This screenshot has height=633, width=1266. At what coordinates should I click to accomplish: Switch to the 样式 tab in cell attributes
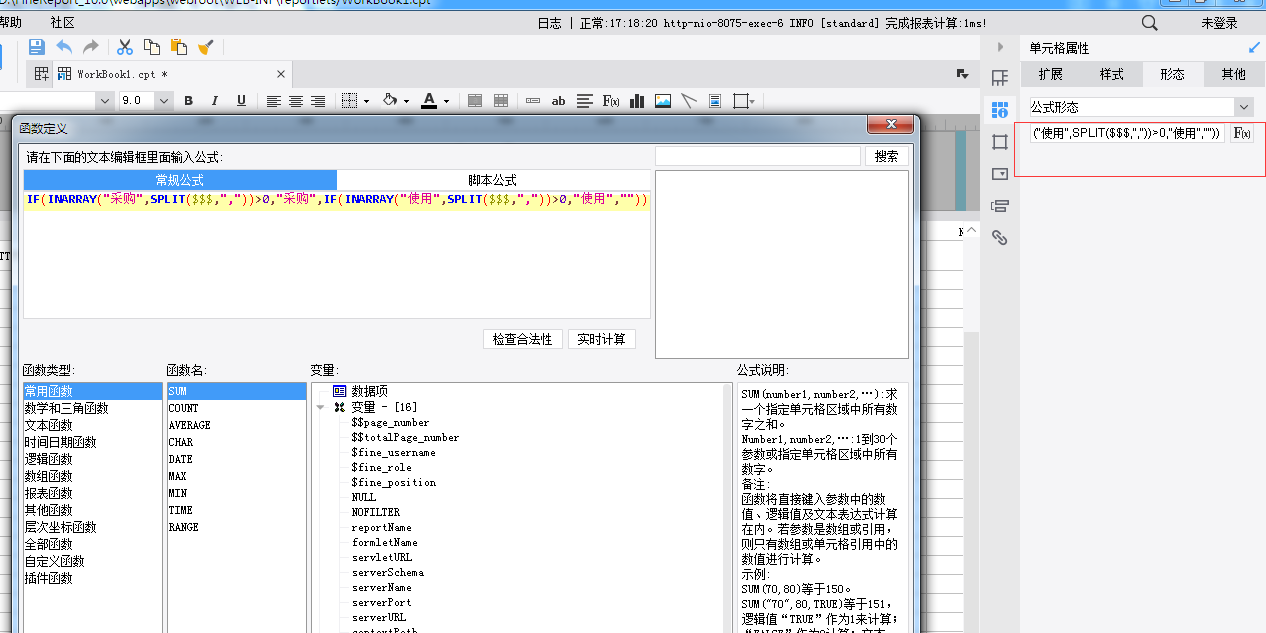coord(1112,74)
